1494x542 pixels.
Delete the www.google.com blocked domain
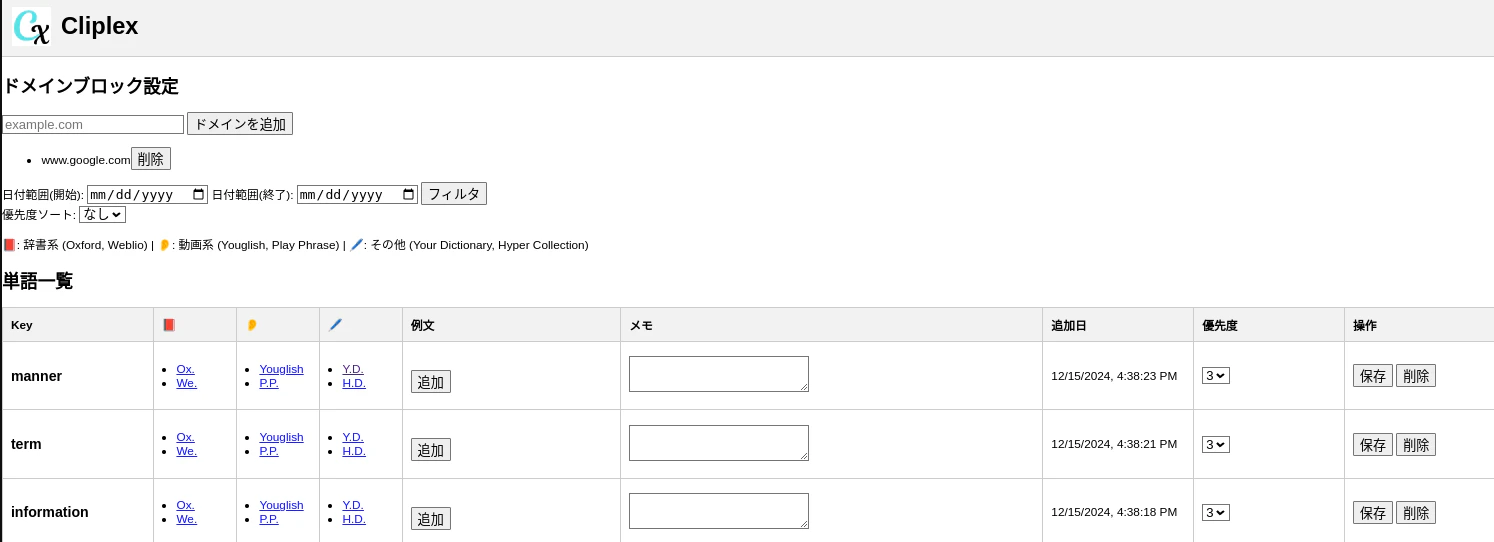(151, 159)
